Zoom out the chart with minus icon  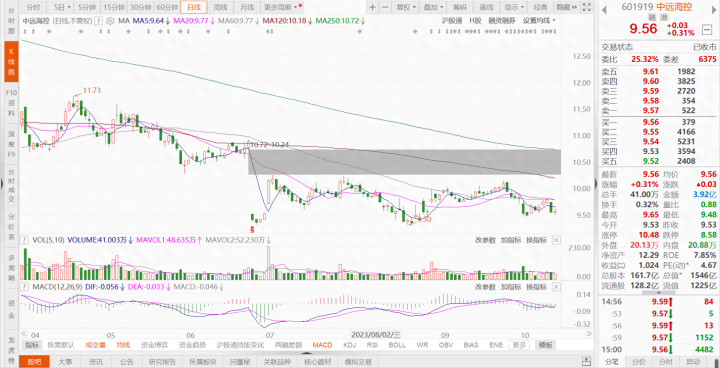(385, 7)
